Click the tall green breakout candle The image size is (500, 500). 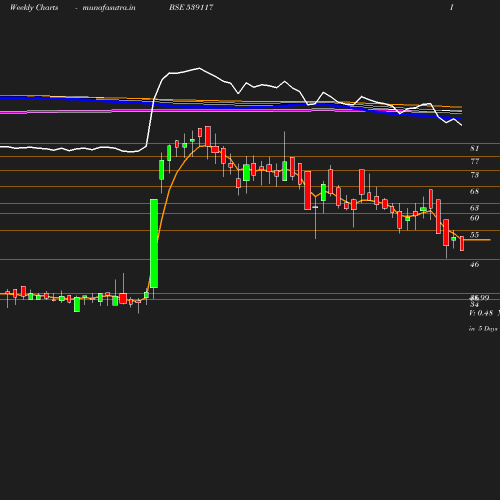(x=154, y=243)
